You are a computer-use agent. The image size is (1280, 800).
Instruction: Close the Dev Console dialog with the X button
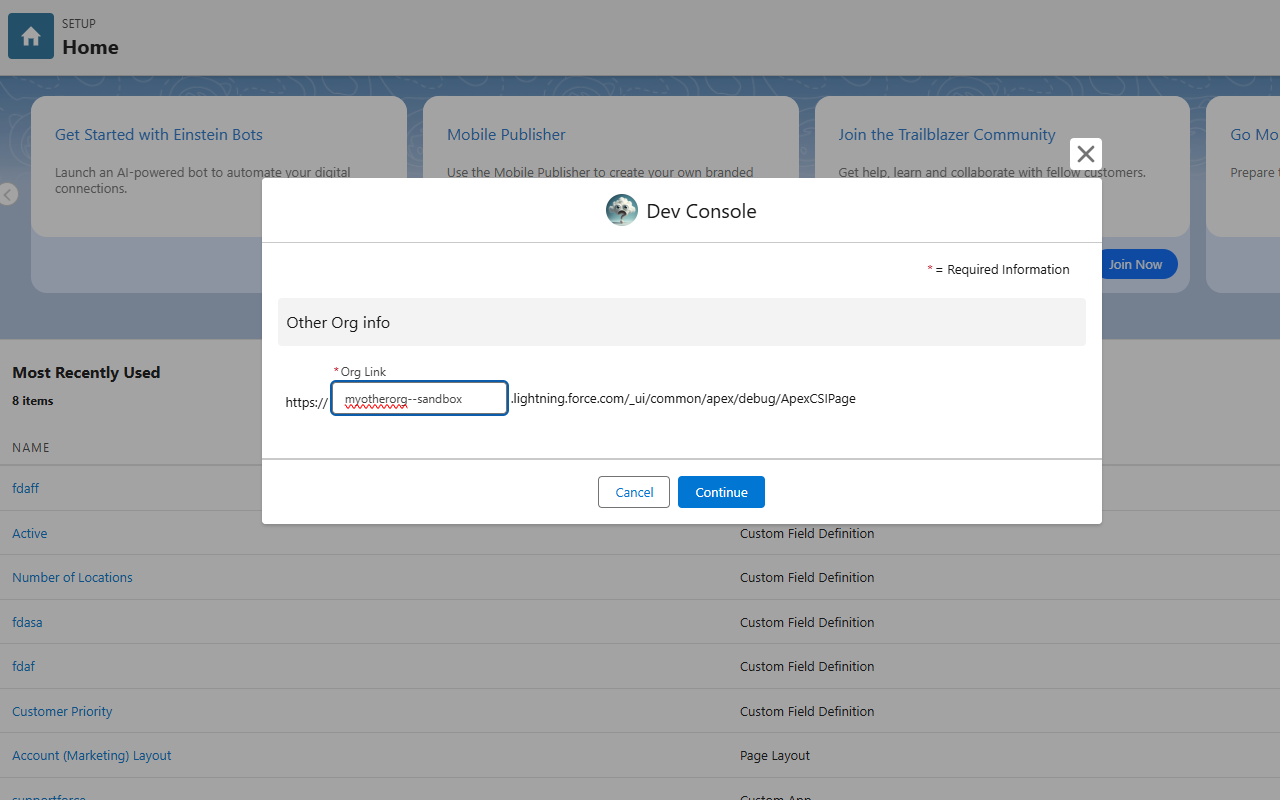click(x=1086, y=154)
